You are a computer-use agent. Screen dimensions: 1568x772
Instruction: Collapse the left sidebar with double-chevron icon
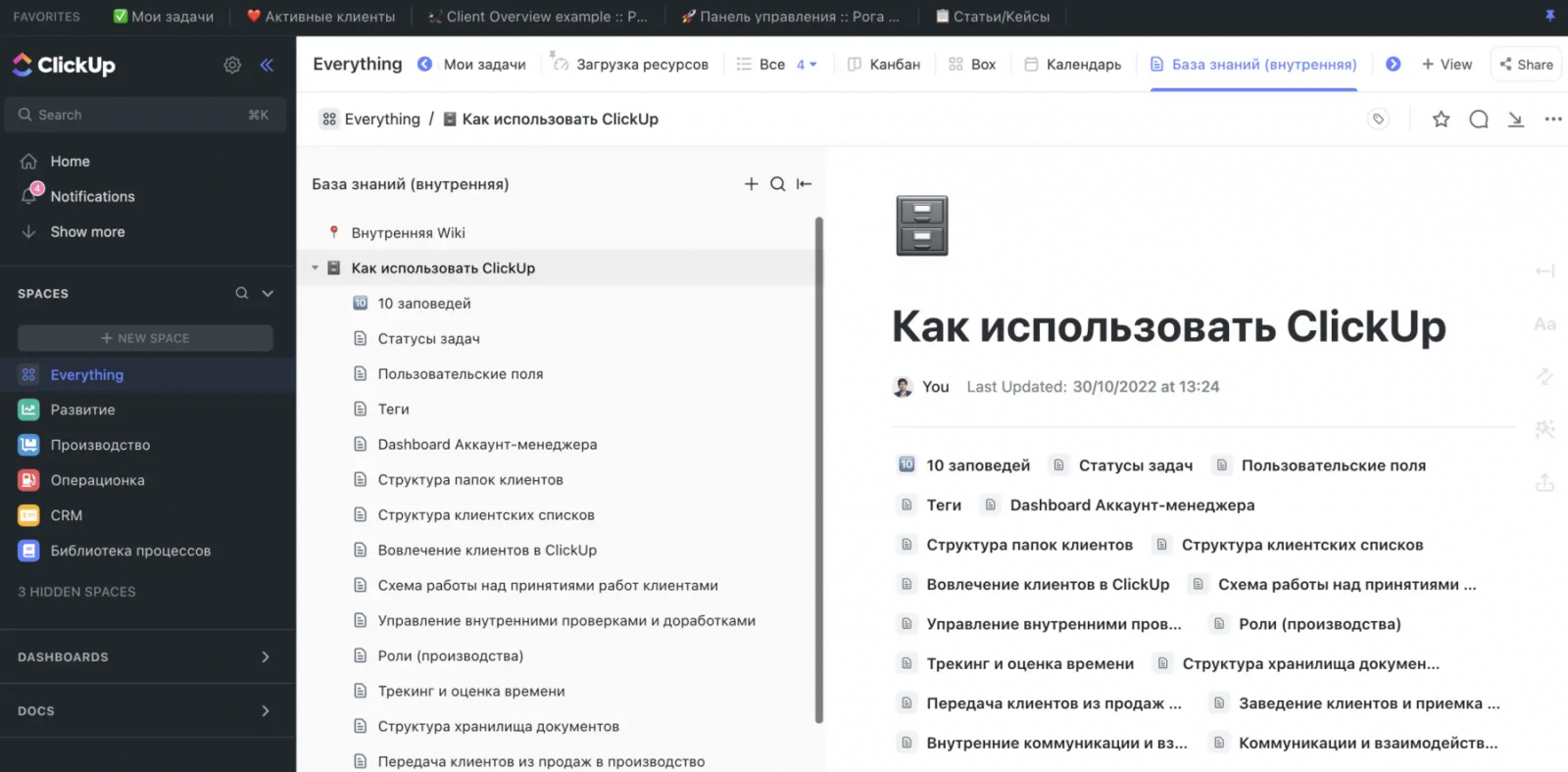[267, 65]
